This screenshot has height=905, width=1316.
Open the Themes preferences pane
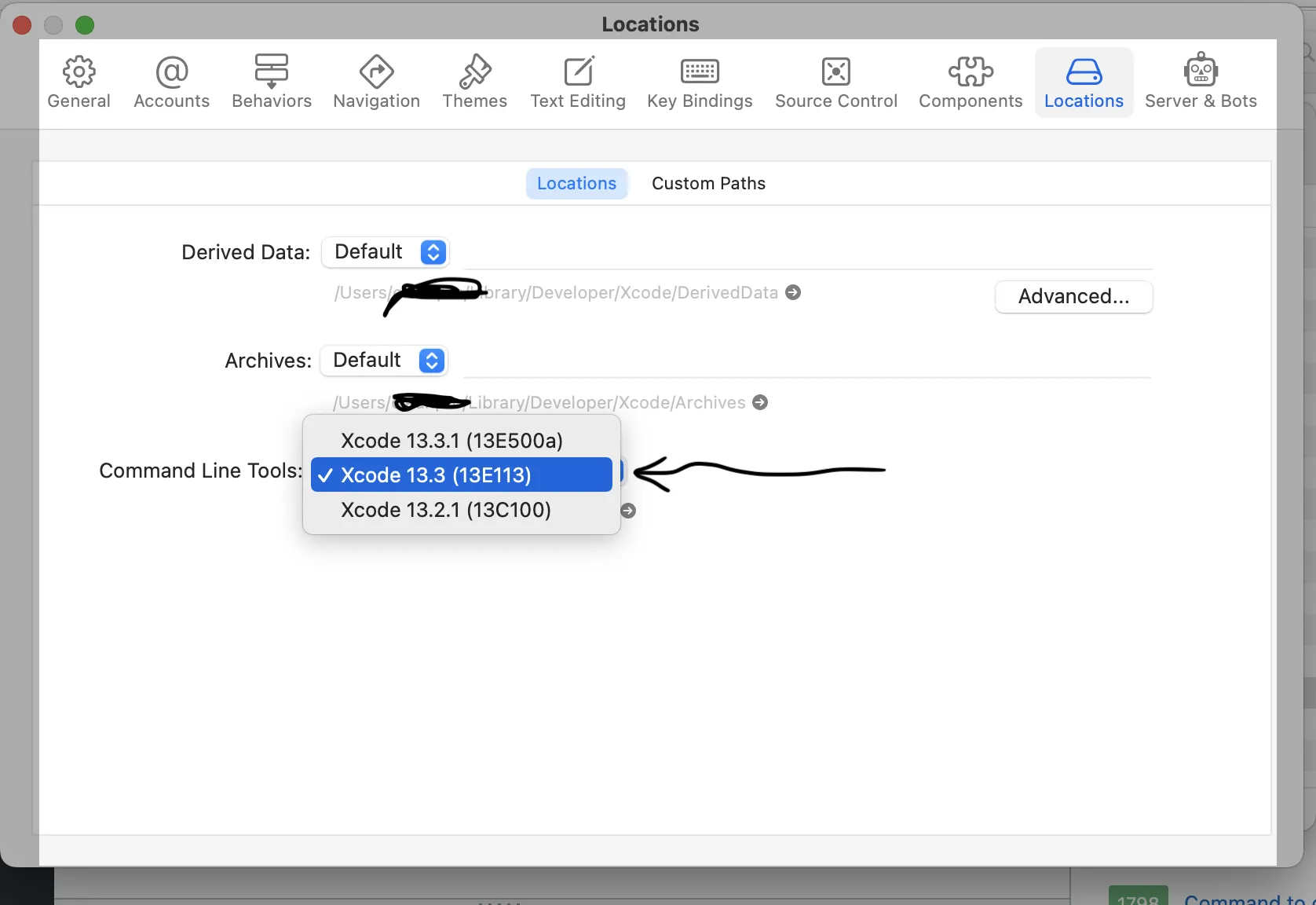click(x=475, y=82)
